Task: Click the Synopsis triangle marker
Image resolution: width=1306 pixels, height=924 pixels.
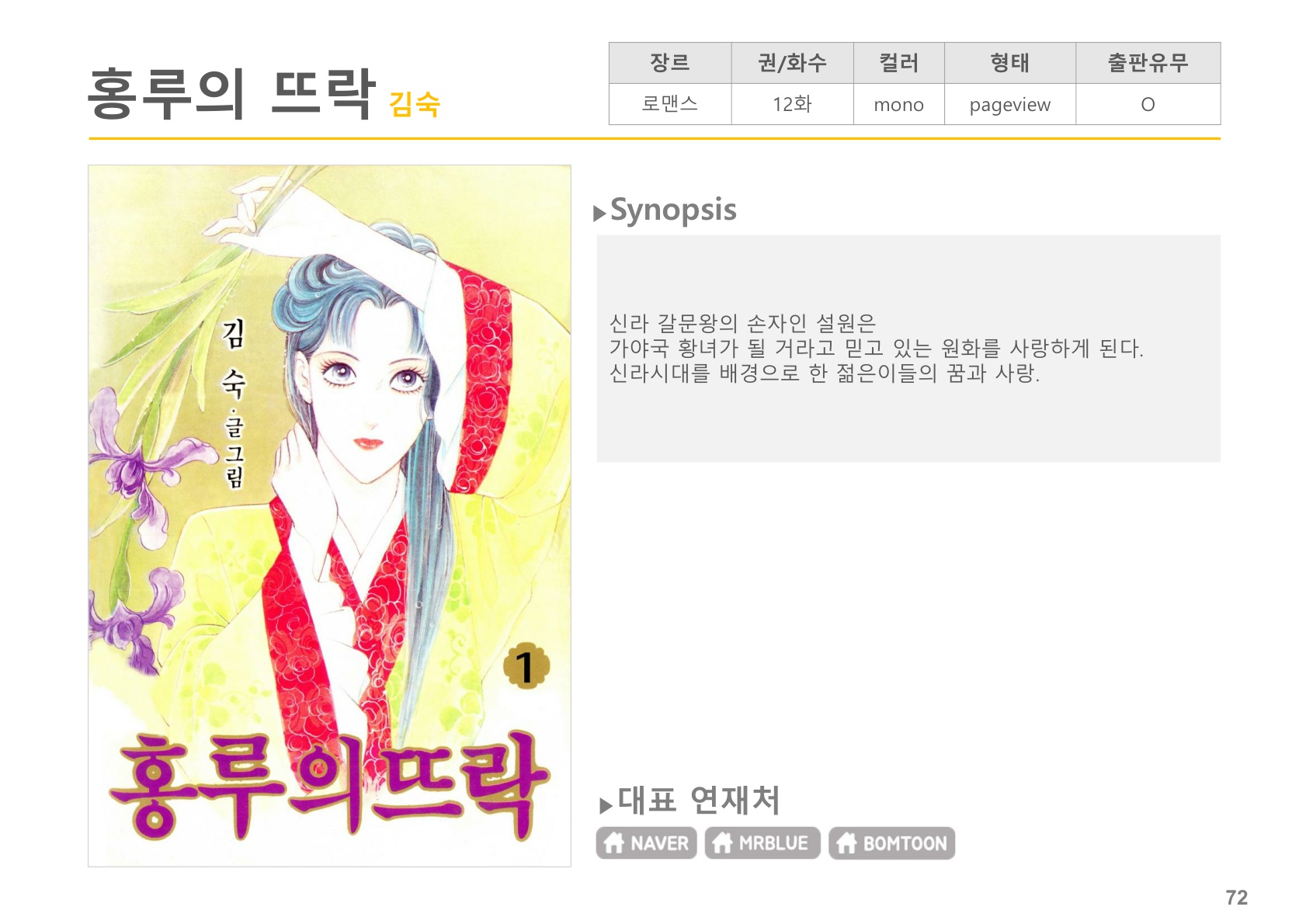Action: [599, 214]
